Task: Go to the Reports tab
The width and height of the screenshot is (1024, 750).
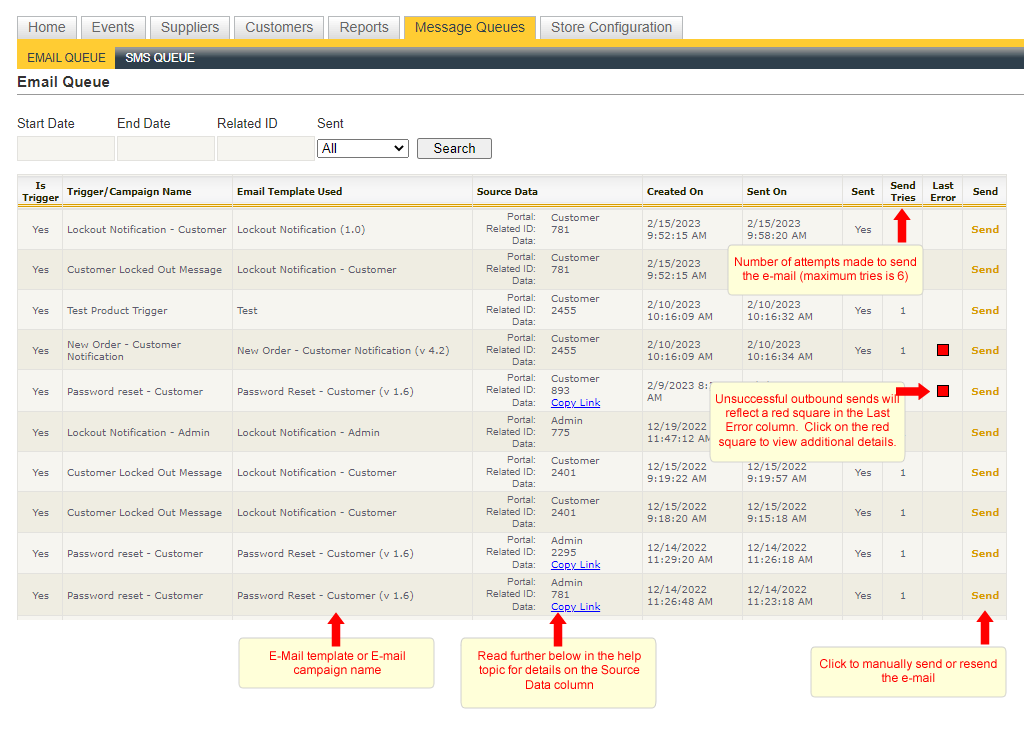Action: [364, 27]
